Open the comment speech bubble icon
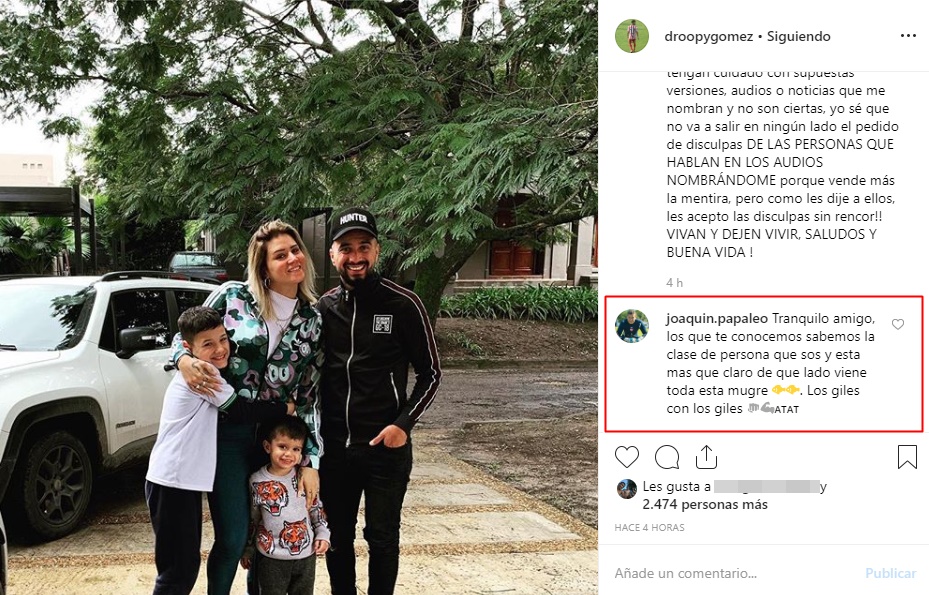 pos(667,457)
